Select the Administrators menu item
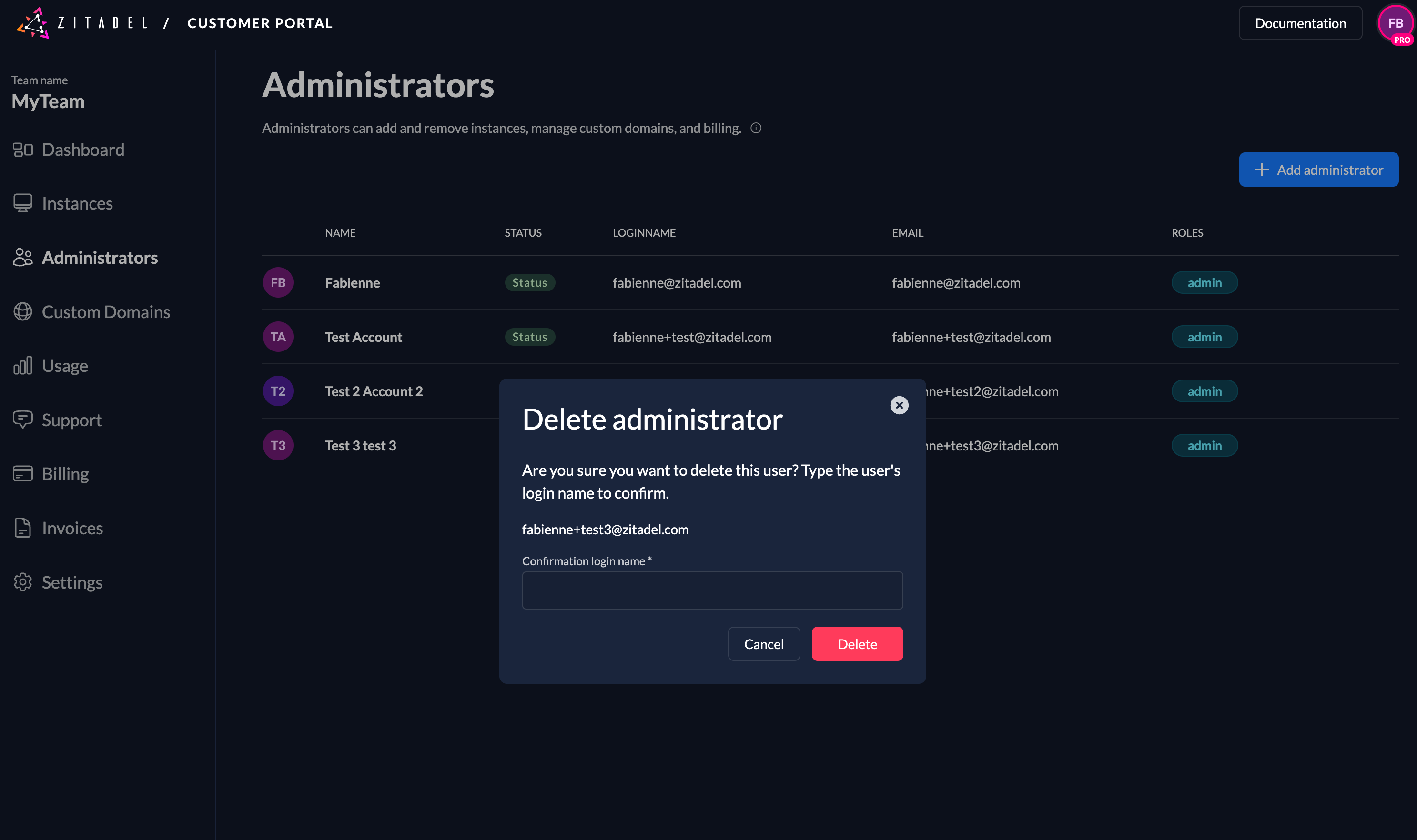The width and height of the screenshot is (1417, 840). (100, 258)
